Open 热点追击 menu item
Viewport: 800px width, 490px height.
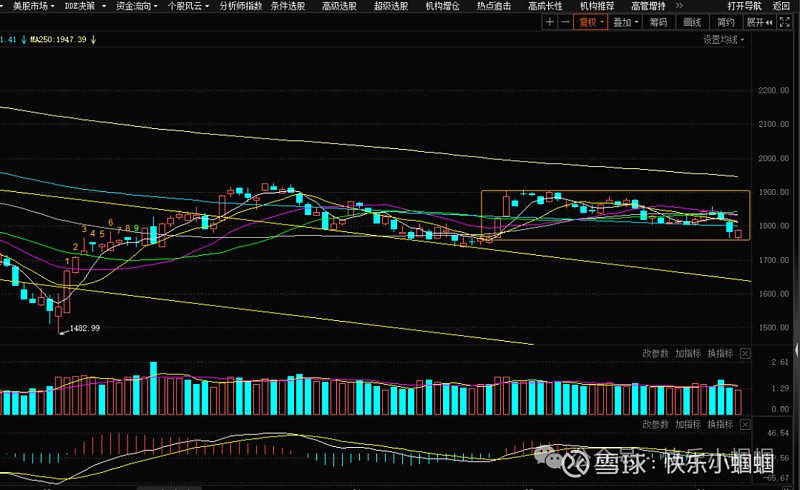[x=494, y=6]
